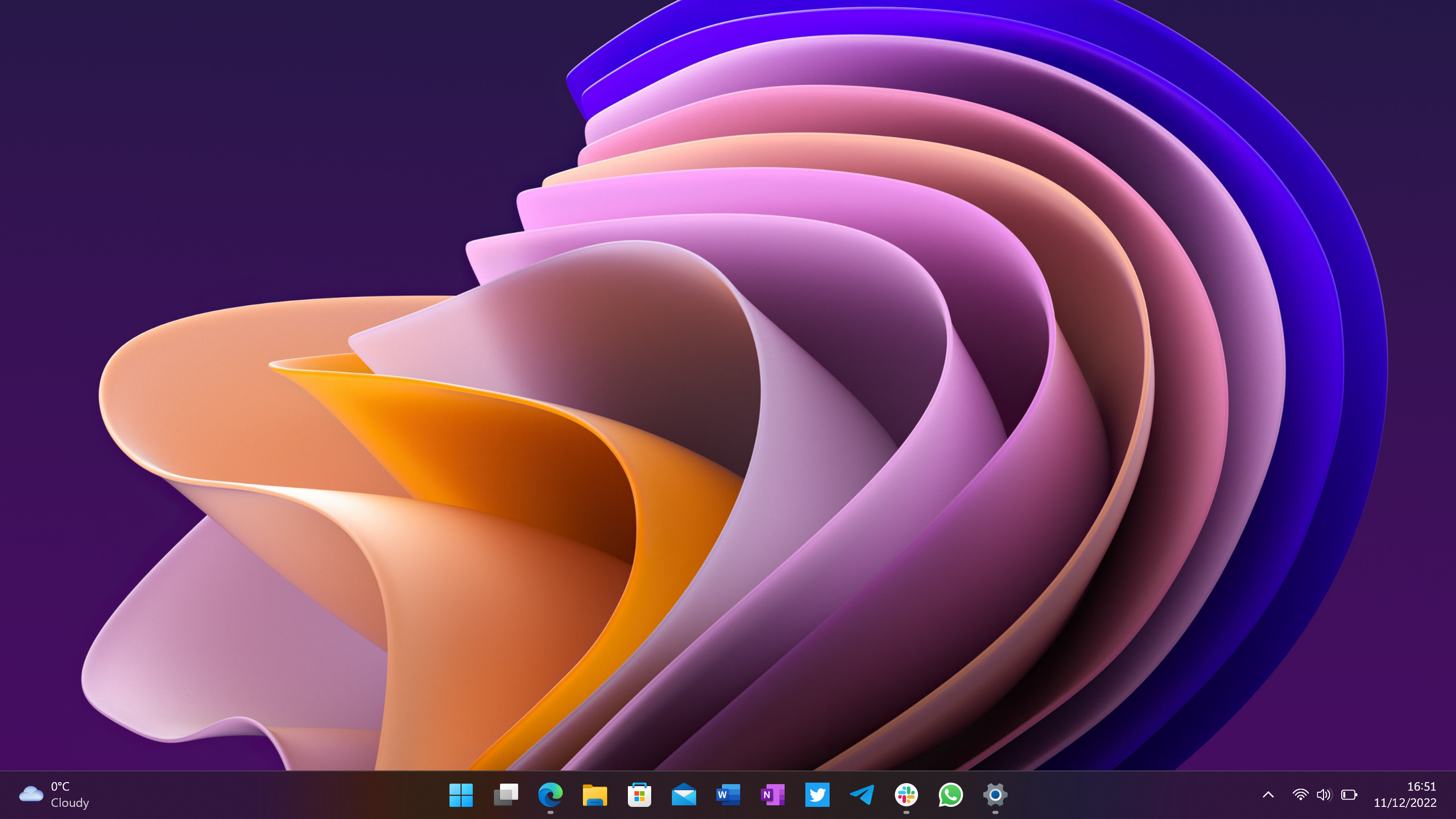This screenshot has width=1456, height=819.
Task: Open the Mail app
Action: [684, 795]
